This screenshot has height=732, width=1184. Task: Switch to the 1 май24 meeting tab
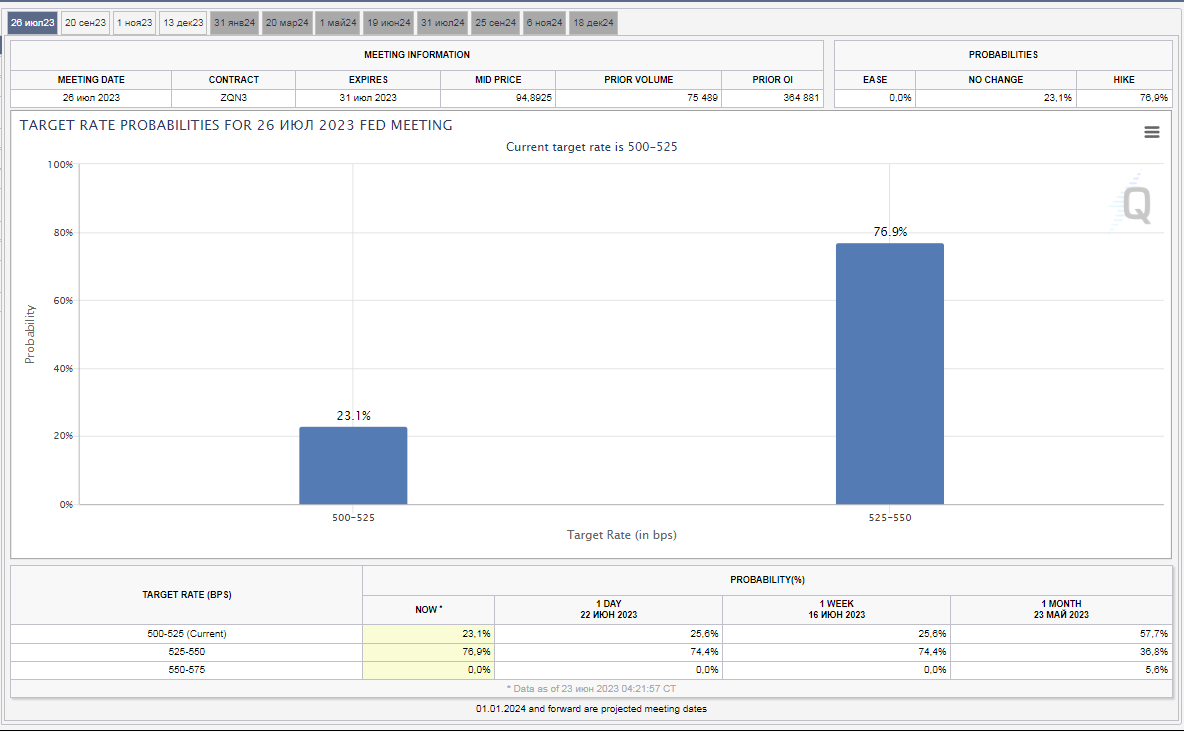click(x=338, y=22)
